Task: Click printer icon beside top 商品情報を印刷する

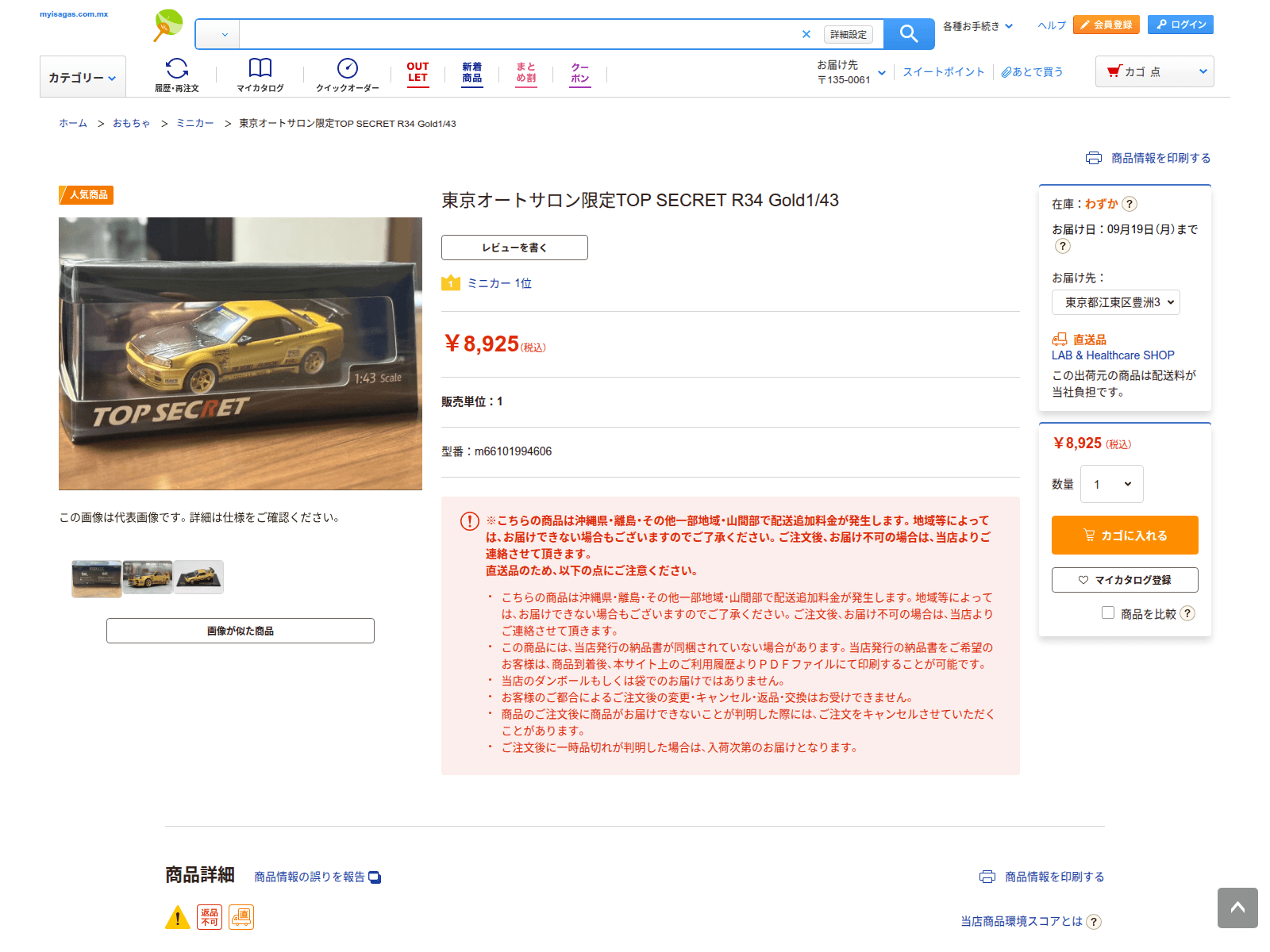Action: [1094, 158]
